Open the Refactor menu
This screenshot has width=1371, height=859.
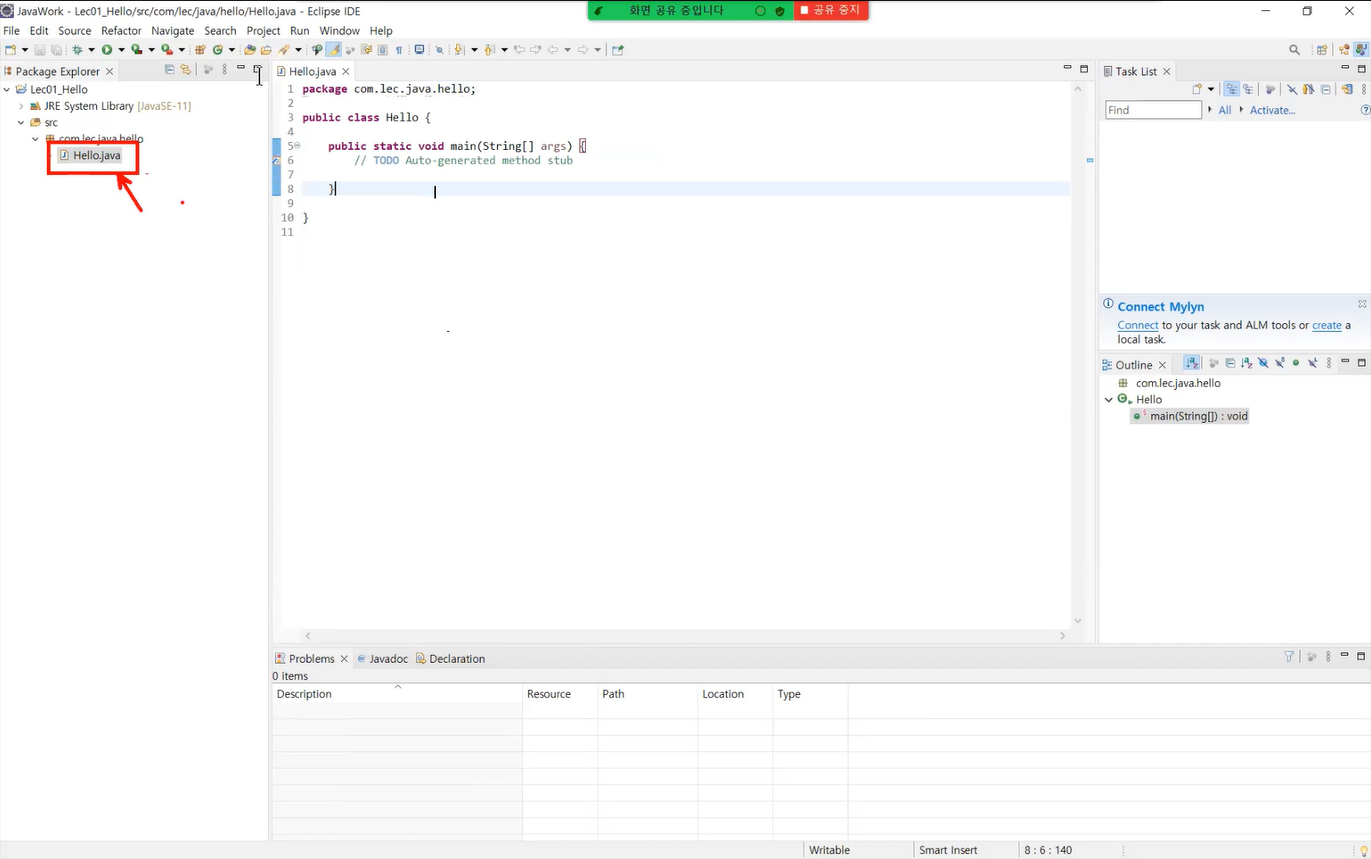(x=121, y=31)
